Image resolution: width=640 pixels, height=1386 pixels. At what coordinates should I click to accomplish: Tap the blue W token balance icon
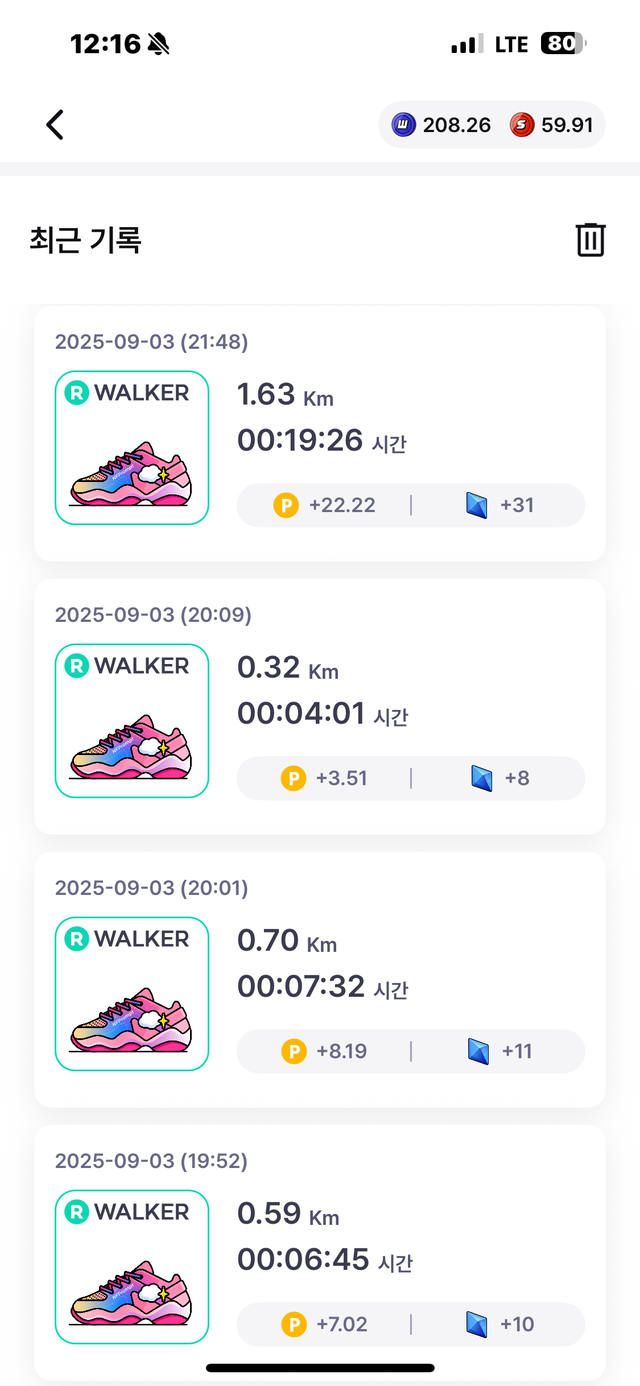point(403,125)
